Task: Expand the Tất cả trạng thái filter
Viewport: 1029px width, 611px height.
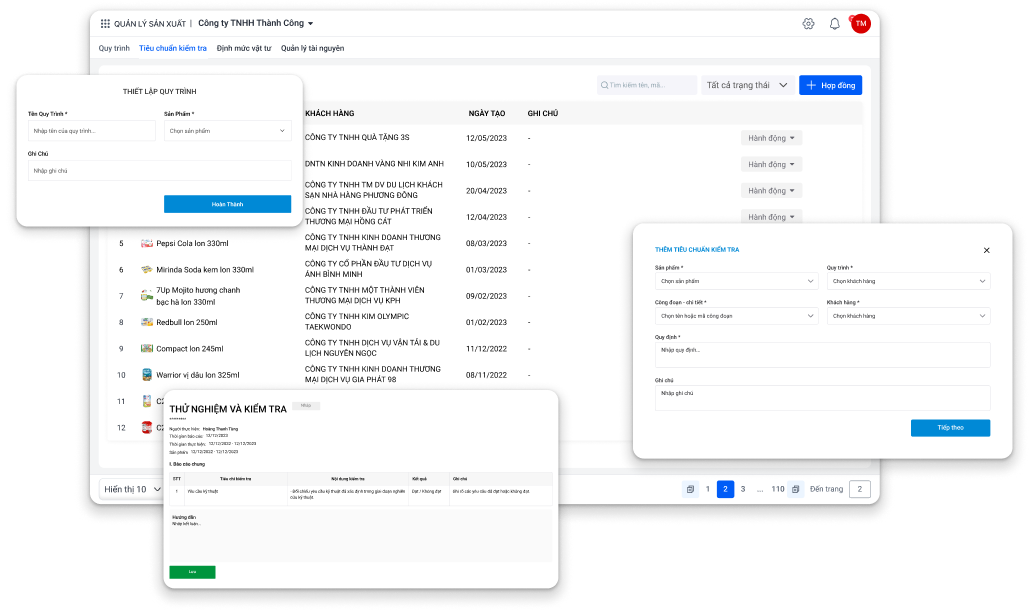Action: [x=748, y=86]
